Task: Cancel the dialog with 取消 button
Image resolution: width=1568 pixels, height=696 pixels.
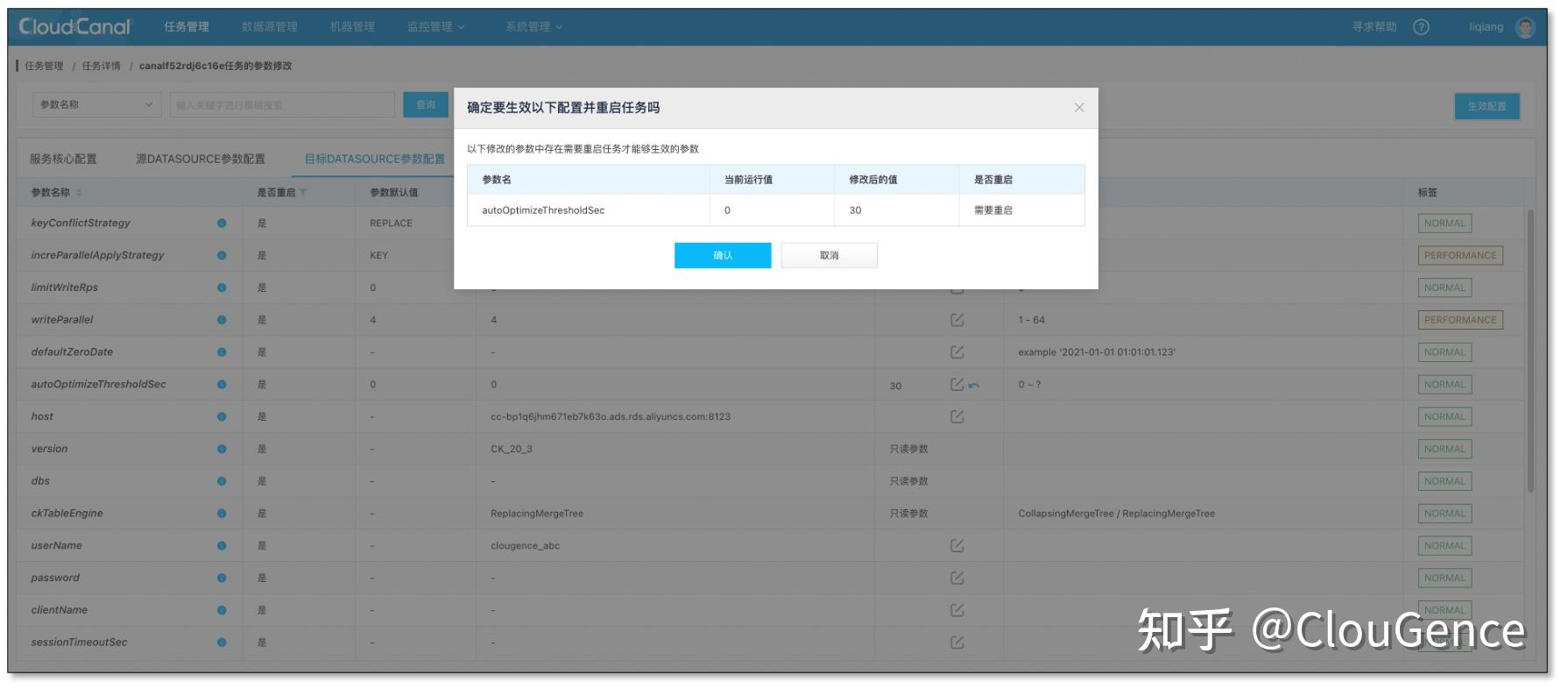Action: coord(829,255)
